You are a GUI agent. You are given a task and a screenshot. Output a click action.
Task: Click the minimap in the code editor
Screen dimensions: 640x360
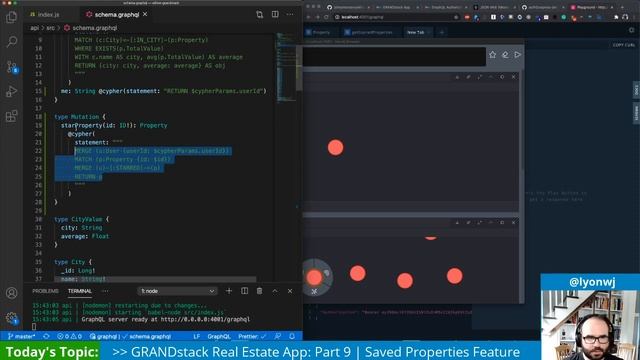(287, 67)
